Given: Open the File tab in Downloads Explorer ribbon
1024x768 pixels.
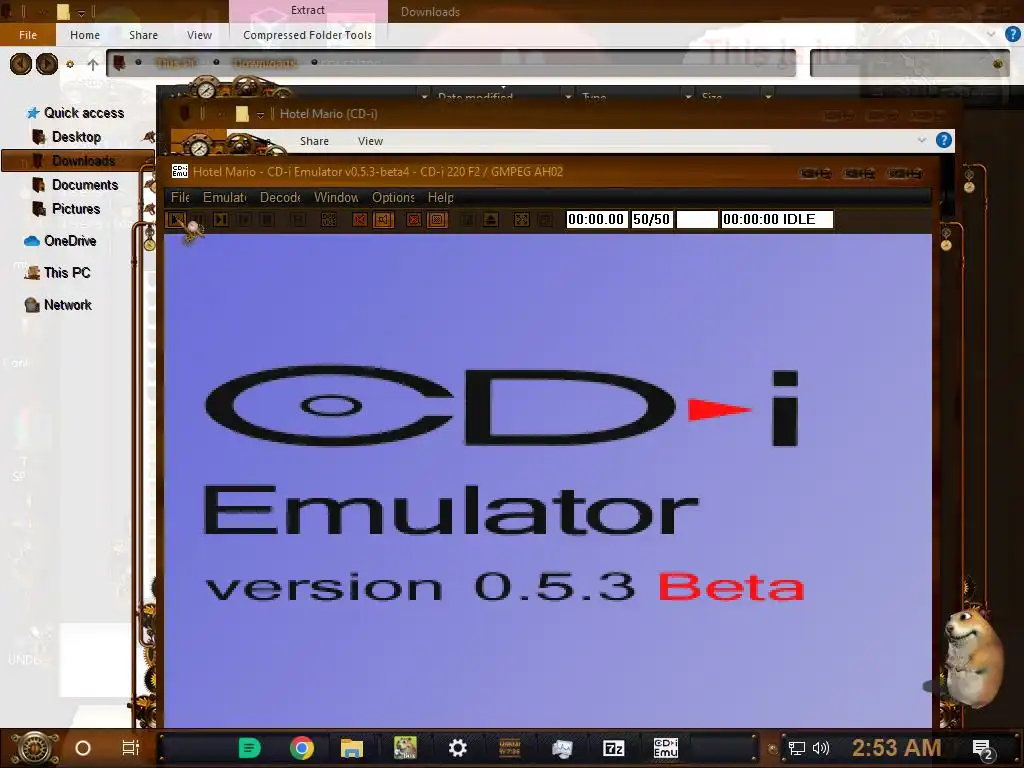Looking at the screenshot, I should click(28, 35).
